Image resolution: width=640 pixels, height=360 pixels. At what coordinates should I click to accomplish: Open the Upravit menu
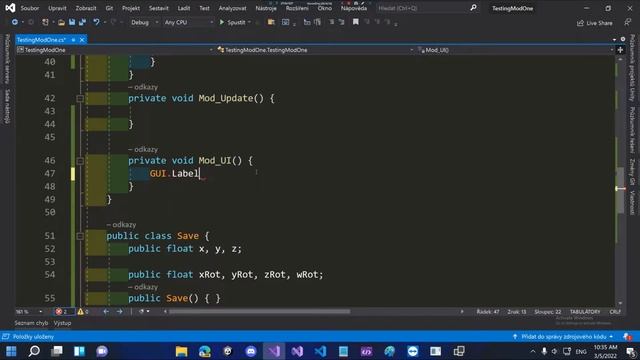(57, 8)
